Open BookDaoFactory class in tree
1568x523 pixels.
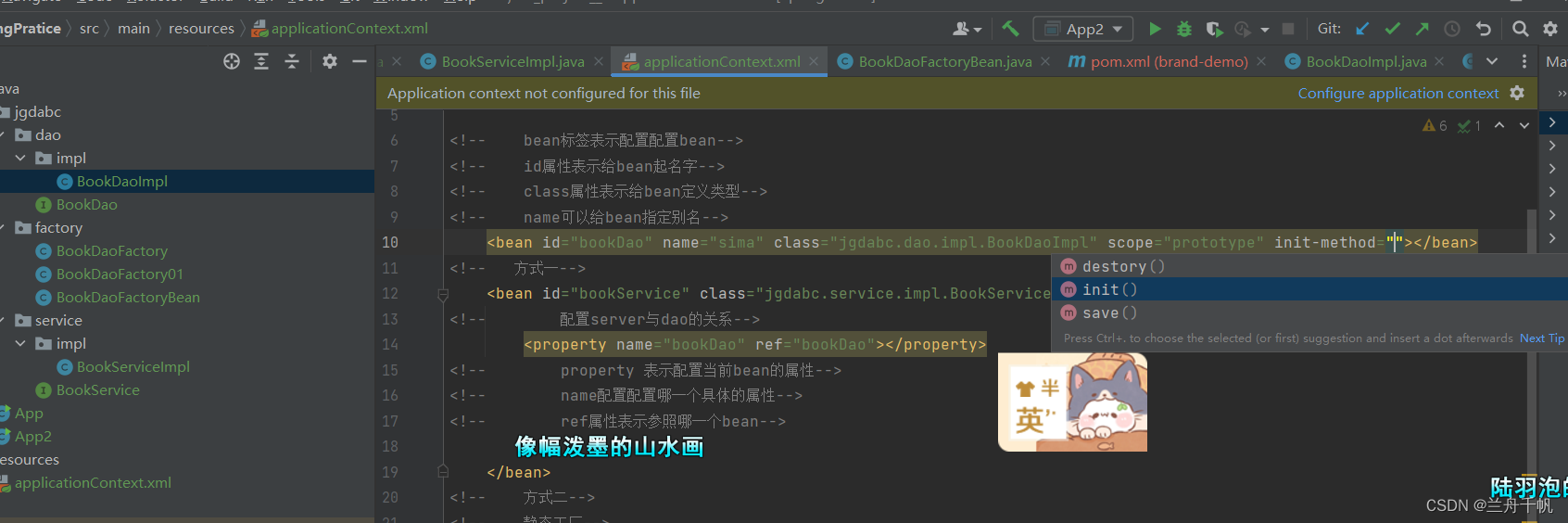[x=112, y=250]
